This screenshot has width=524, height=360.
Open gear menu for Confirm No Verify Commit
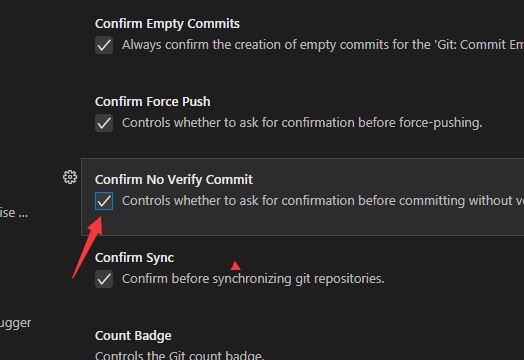[70, 177]
